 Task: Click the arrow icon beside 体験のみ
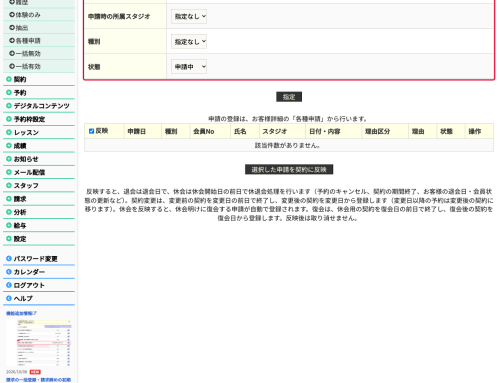12,15
